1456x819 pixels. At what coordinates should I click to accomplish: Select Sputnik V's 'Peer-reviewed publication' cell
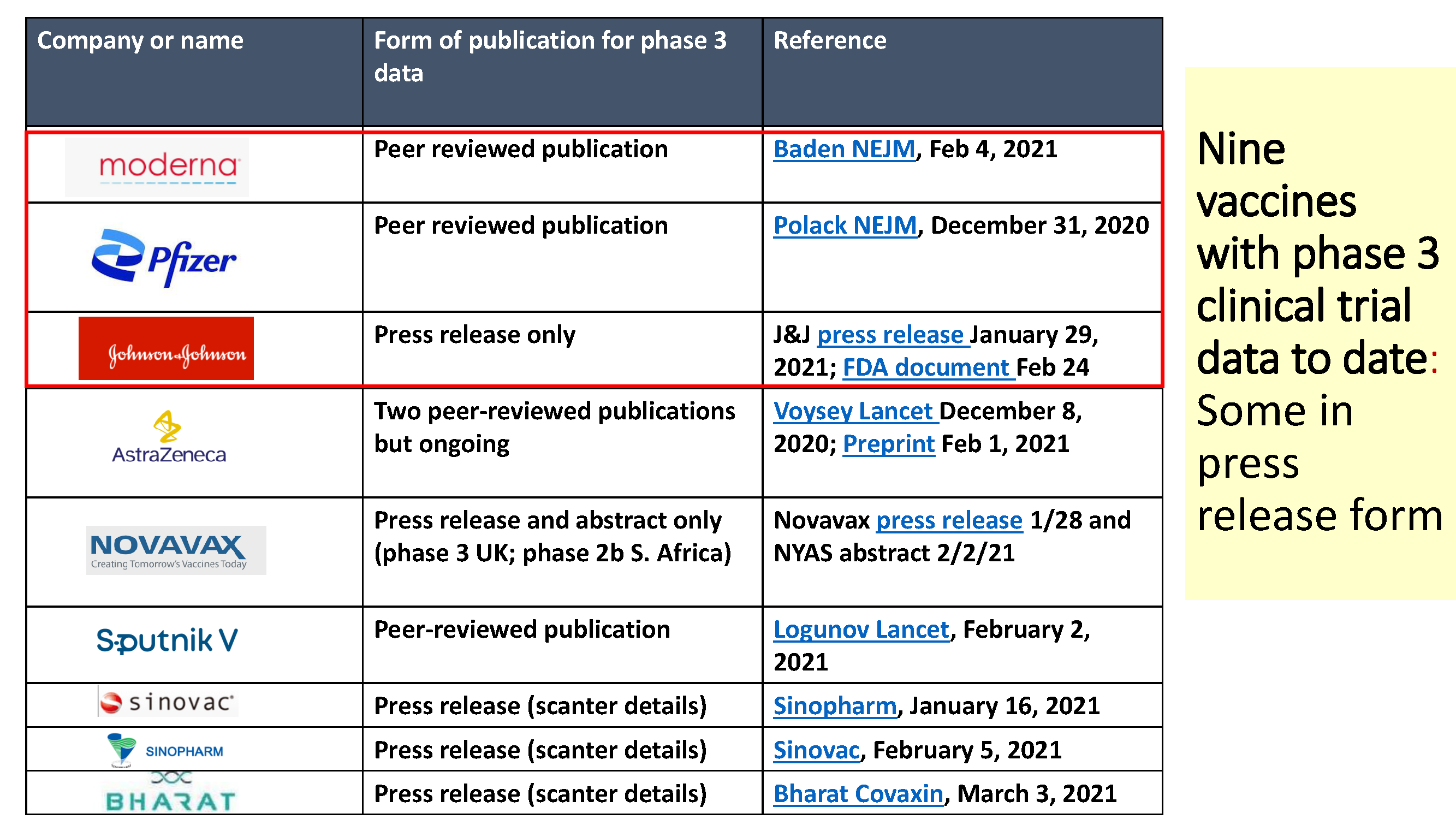point(562,644)
